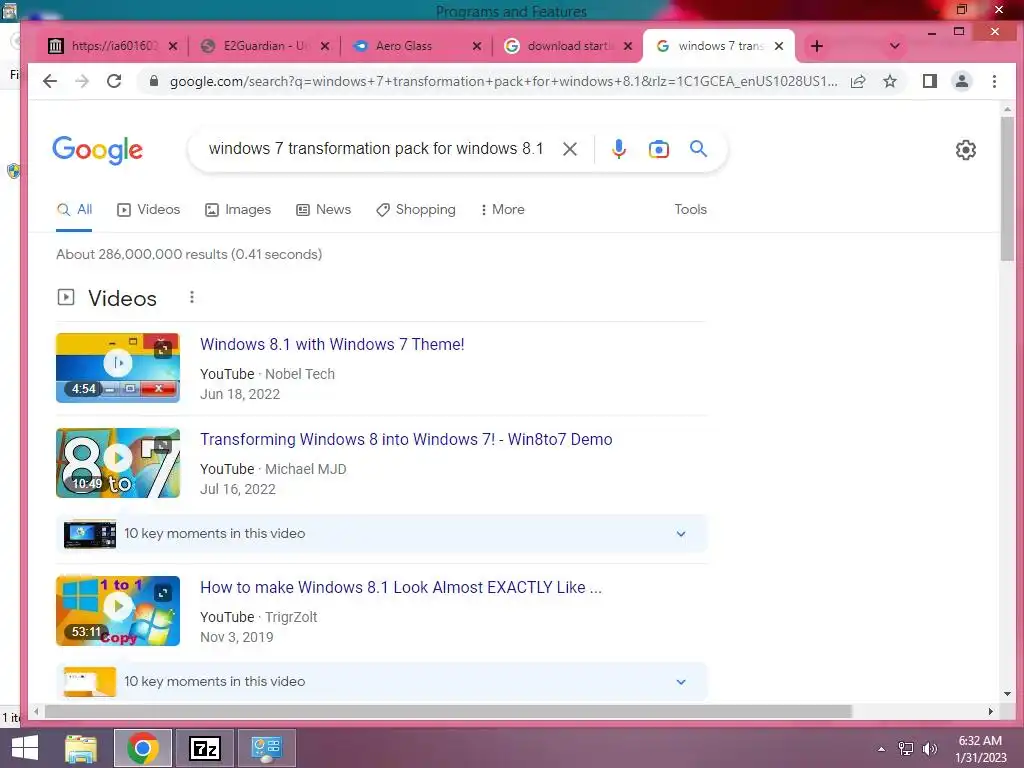Image resolution: width=1024 pixels, height=768 pixels.
Task: Open the Chrome side panel
Action: pyautogui.click(x=929, y=81)
